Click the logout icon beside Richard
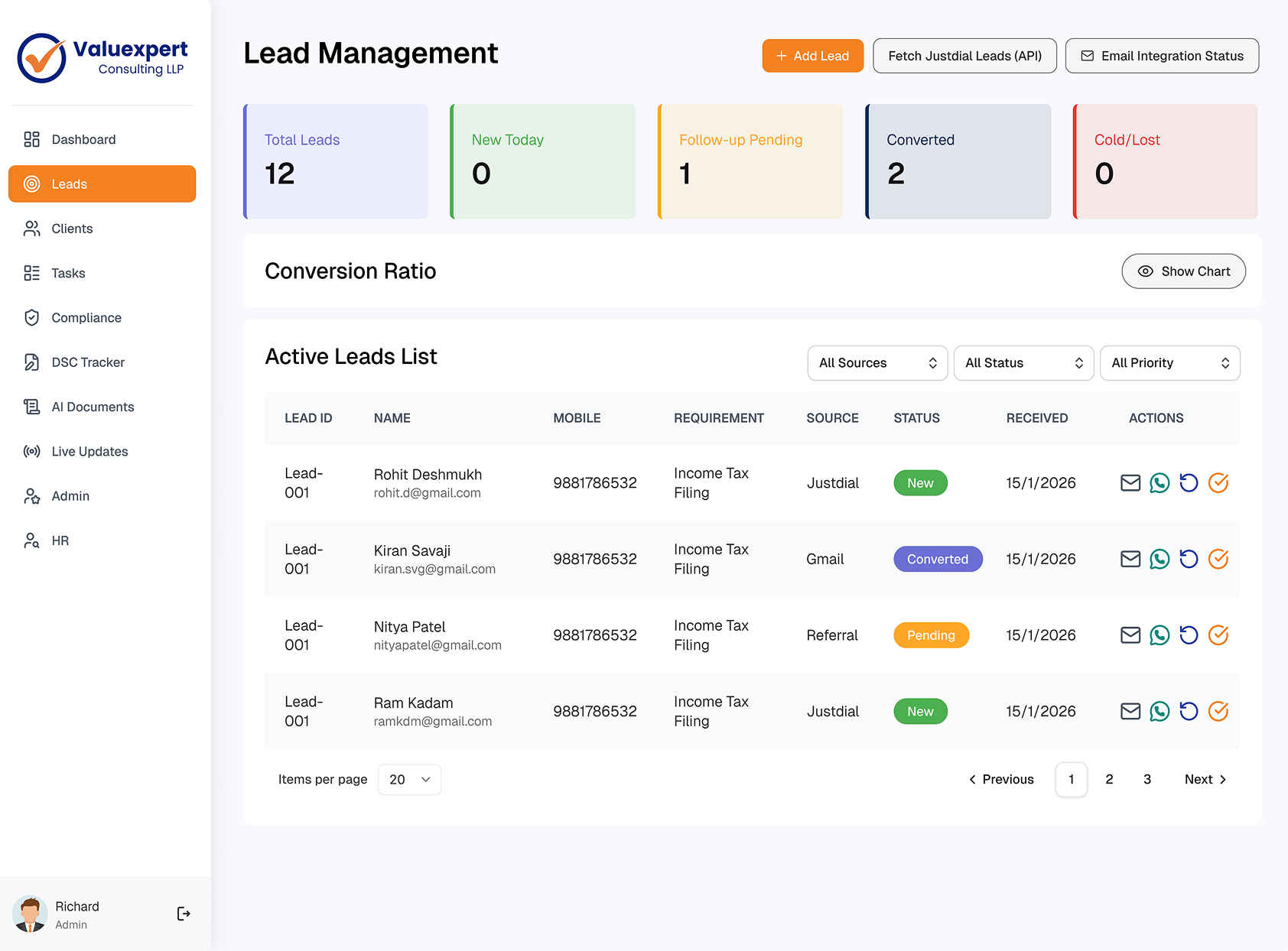The height and width of the screenshot is (951, 1288). pyautogui.click(x=184, y=914)
